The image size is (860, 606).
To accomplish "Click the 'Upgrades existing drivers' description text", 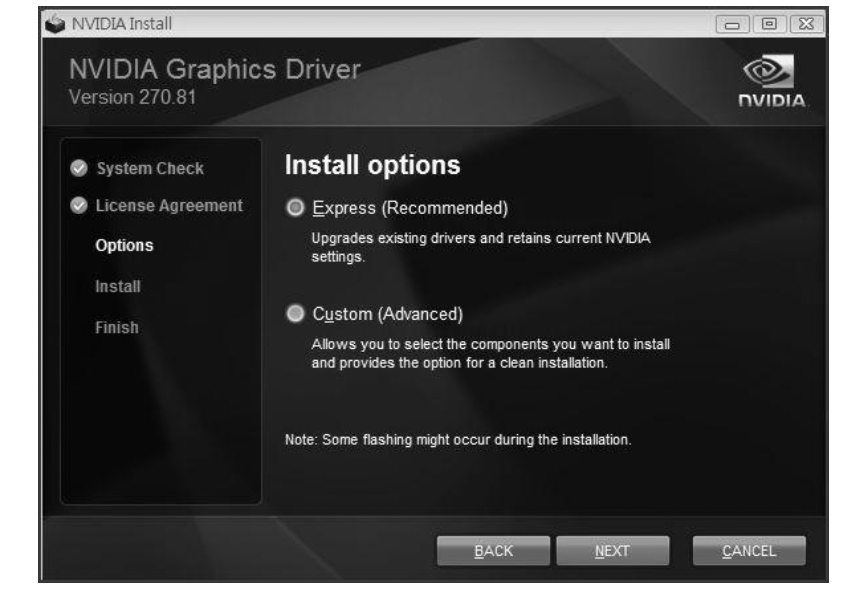I will 481,247.
